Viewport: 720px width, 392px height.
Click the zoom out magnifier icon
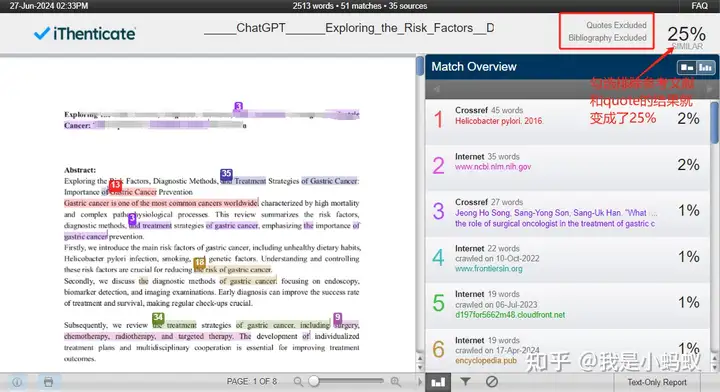point(298,381)
